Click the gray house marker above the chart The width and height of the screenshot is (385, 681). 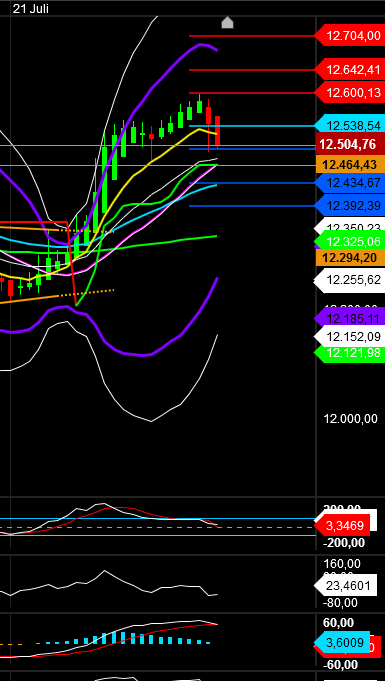tap(227, 23)
